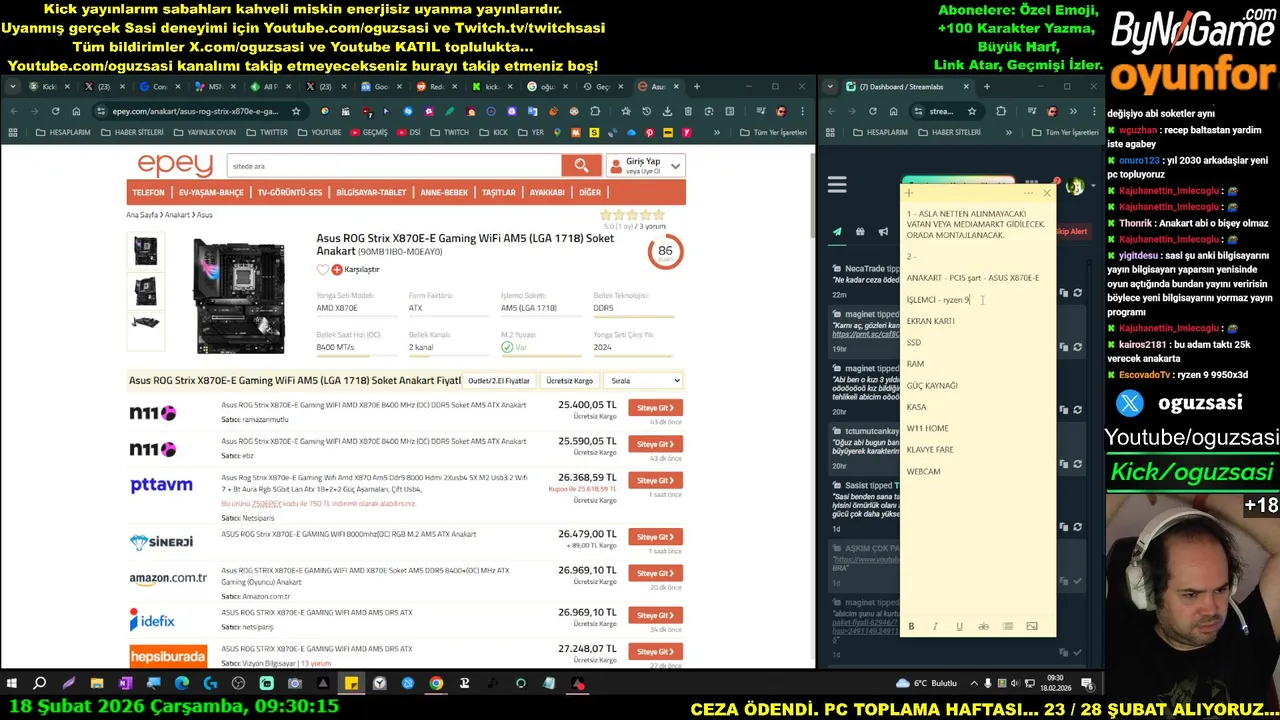Open Sticky Notes from the taskbar
The height and width of the screenshot is (720, 1280).
pos(351,684)
